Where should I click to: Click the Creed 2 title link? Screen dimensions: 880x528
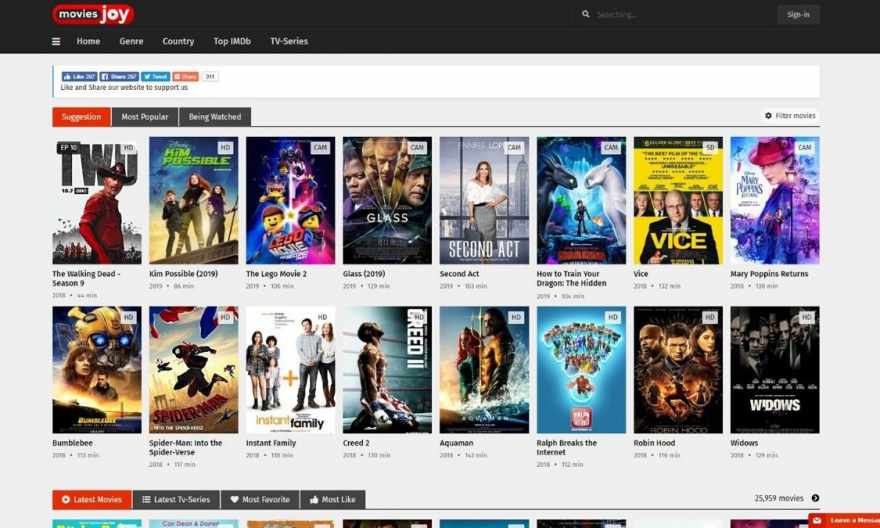point(356,443)
